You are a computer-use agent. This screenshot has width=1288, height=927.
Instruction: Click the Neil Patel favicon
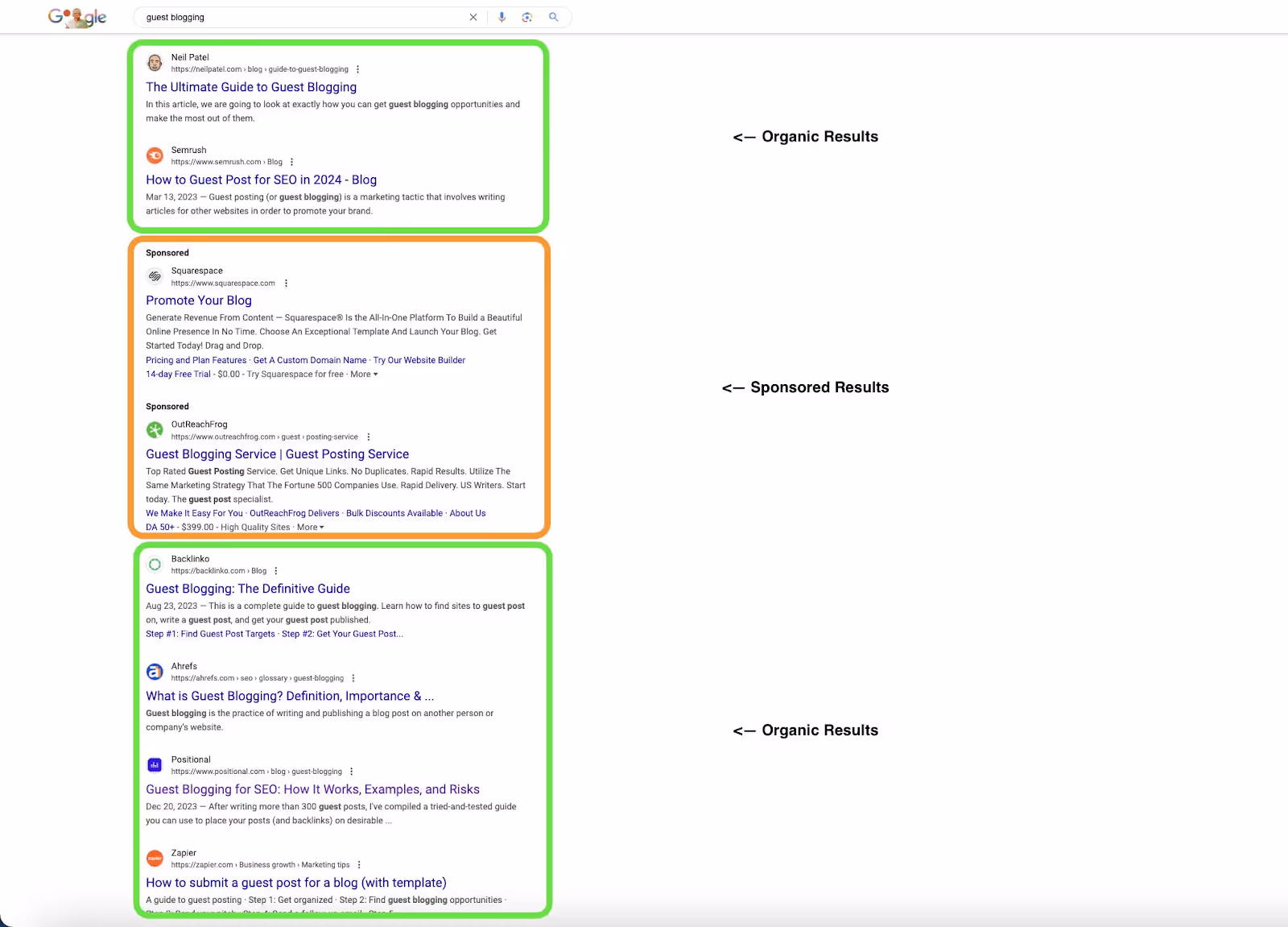(155, 63)
